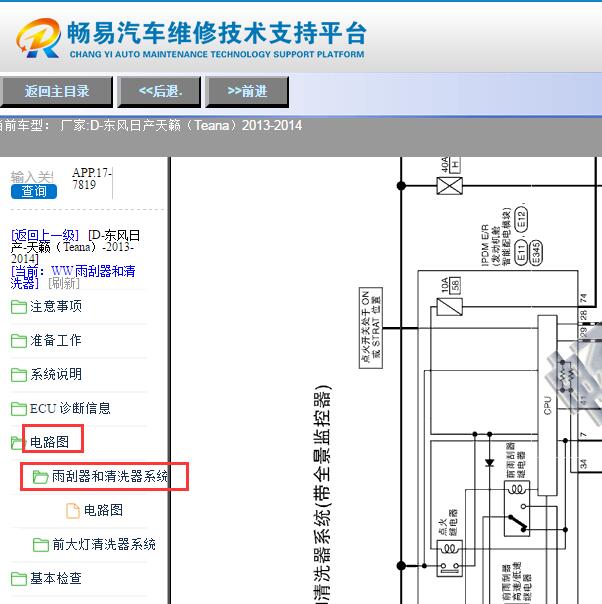Collapse the open 电路图 folder icon
Viewport: 602px width, 604px height.
point(17,443)
